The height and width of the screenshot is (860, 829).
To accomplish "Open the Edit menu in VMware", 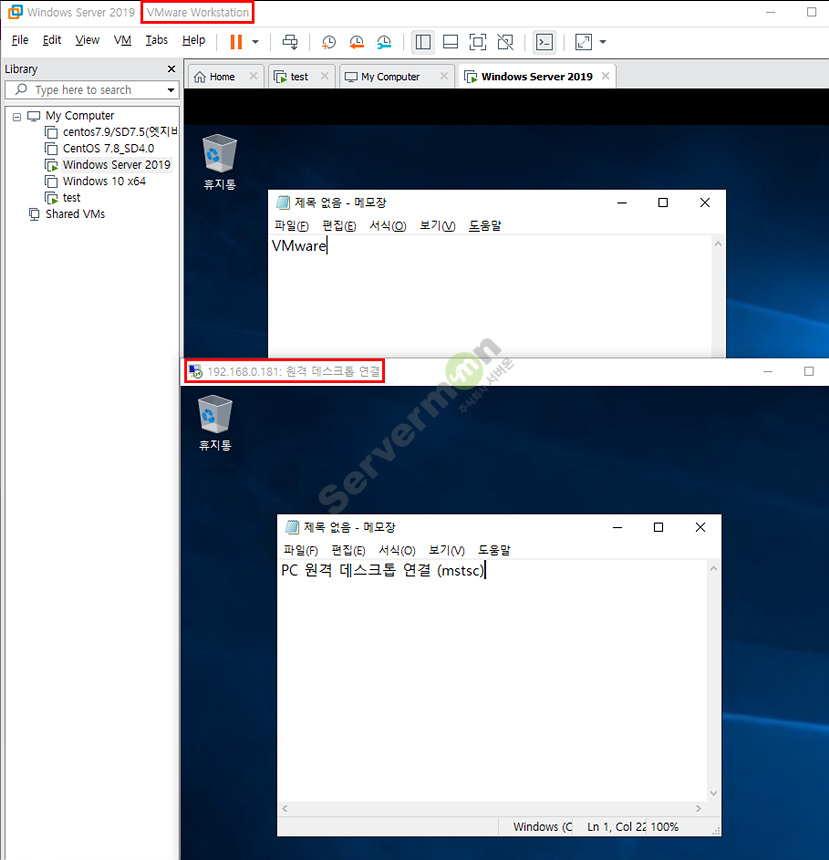I will click(x=52, y=40).
